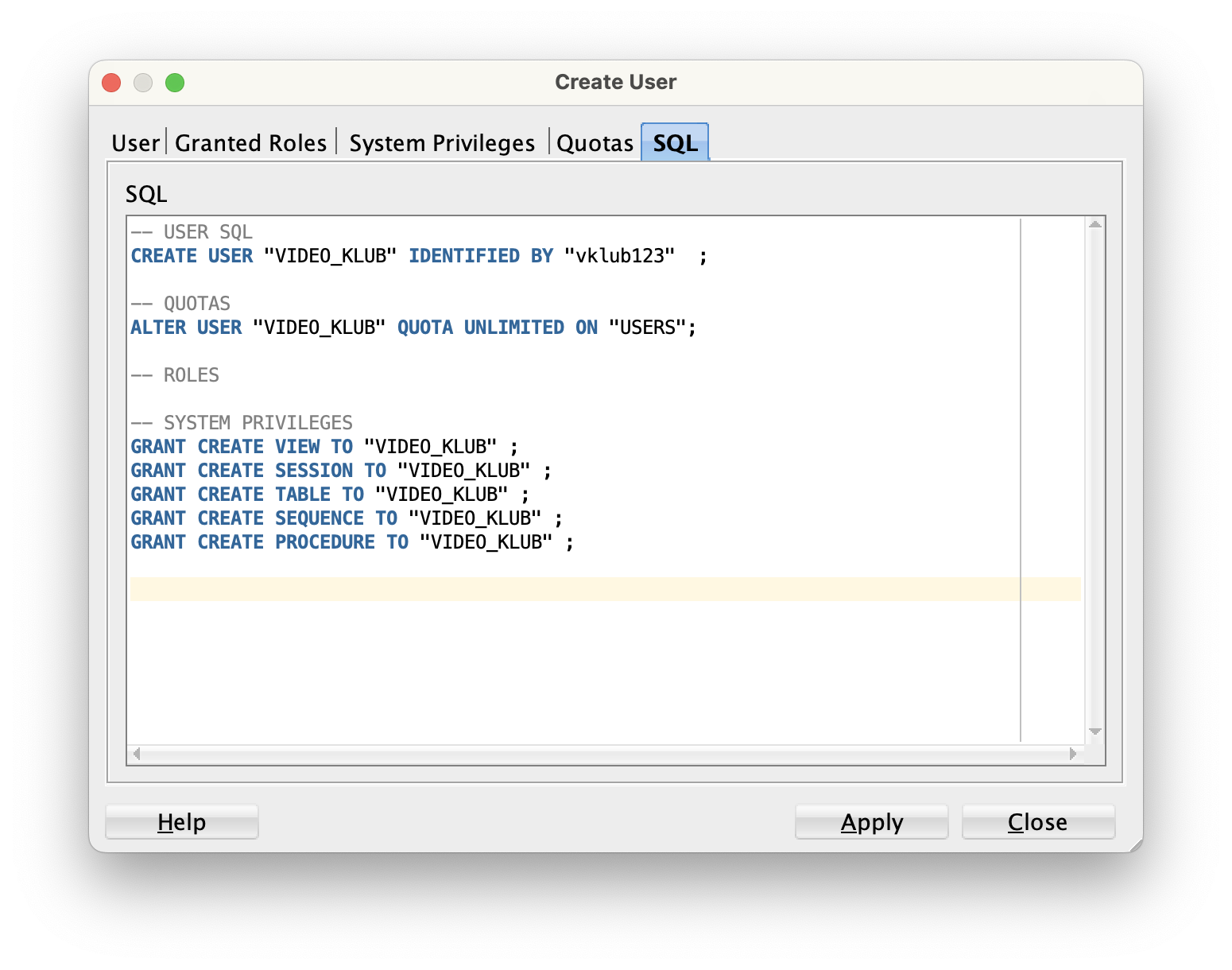Image resolution: width=1232 pixels, height=970 pixels.
Task: Open Help for the Create User dialog
Action: [181, 822]
